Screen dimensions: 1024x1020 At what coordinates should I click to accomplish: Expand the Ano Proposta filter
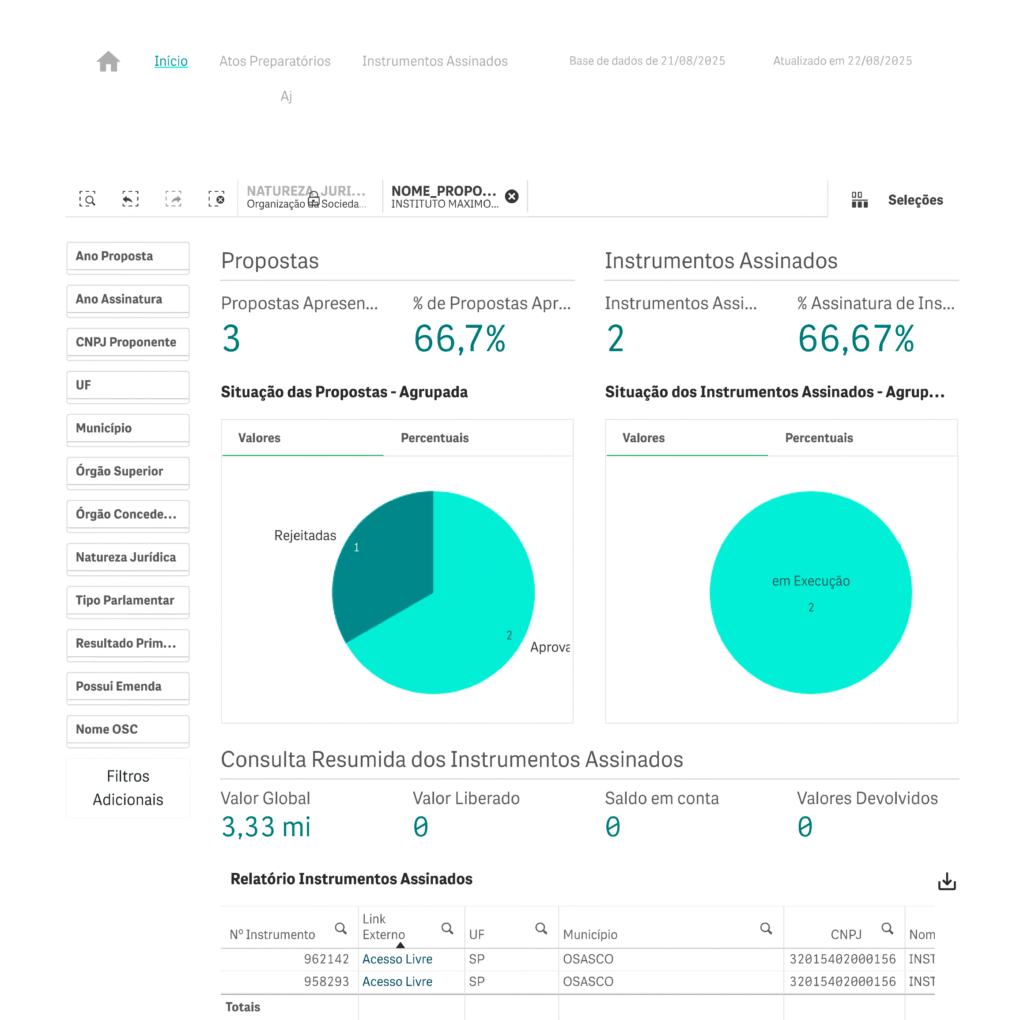pyautogui.click(x=127, y=257)
